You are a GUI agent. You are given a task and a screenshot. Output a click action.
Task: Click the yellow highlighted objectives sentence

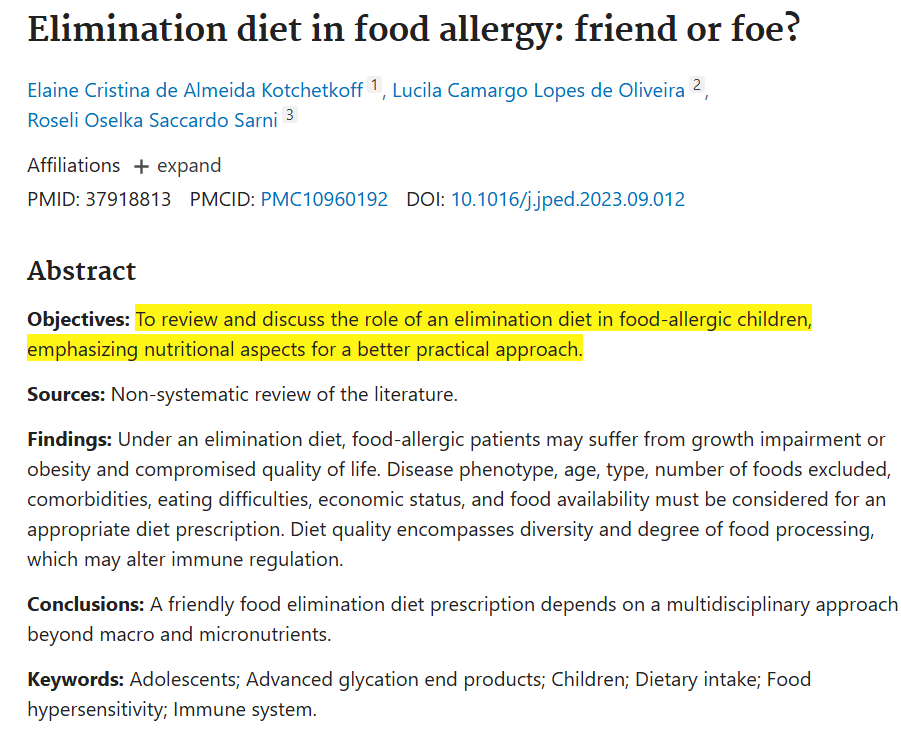click(419, 334)
